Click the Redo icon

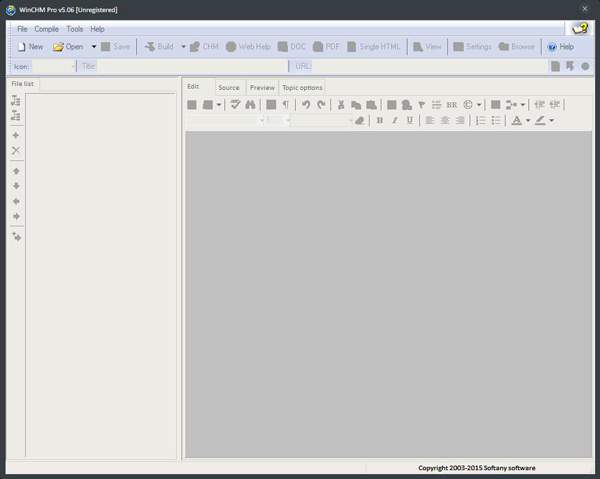click(321, 104)
